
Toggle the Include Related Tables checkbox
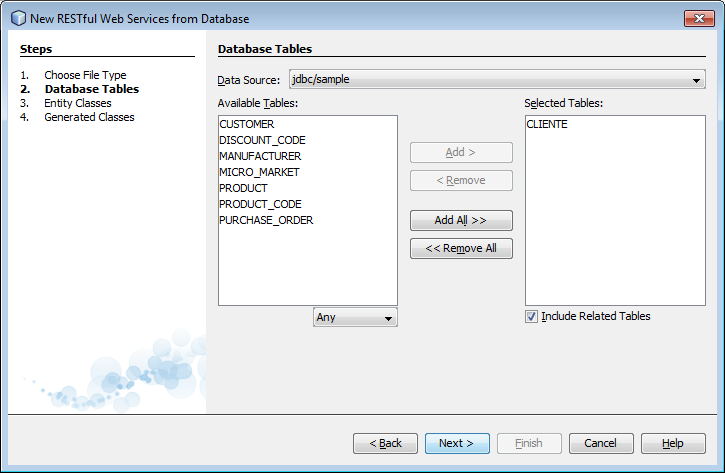point(531,316)
